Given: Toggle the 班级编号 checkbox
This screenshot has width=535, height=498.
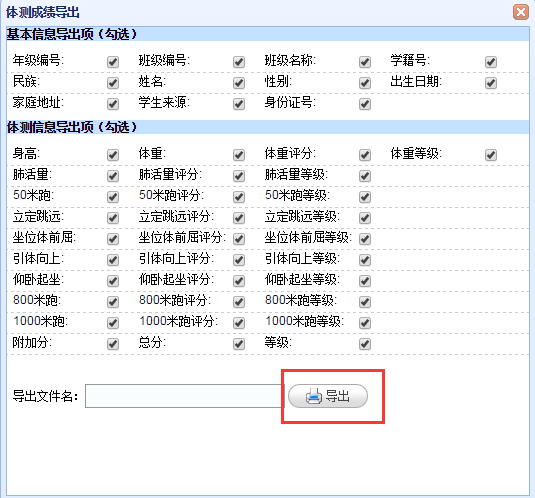Looking at the screenshot, I should coord(239,62).
